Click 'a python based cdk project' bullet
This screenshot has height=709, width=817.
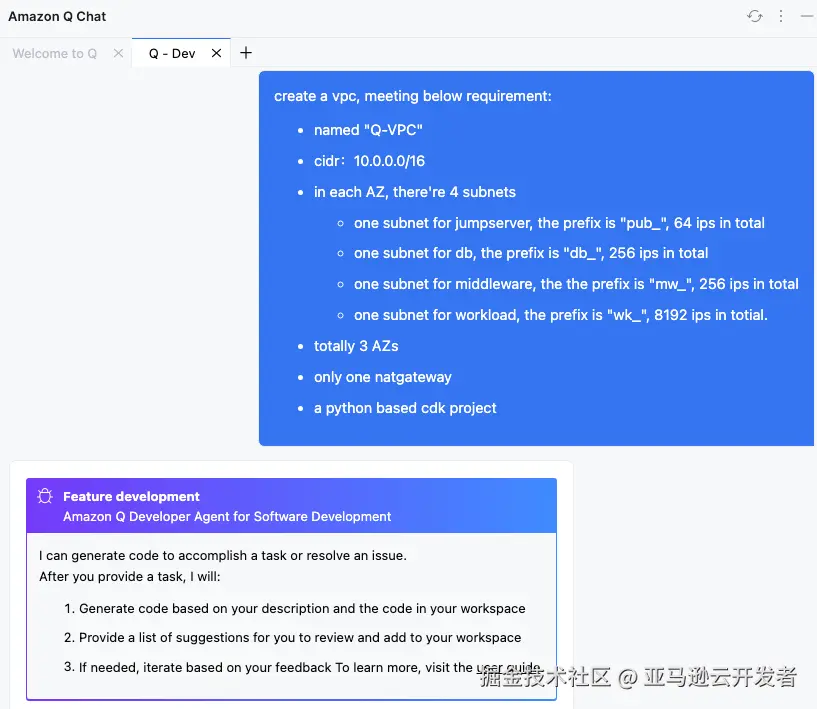[405, 408]
